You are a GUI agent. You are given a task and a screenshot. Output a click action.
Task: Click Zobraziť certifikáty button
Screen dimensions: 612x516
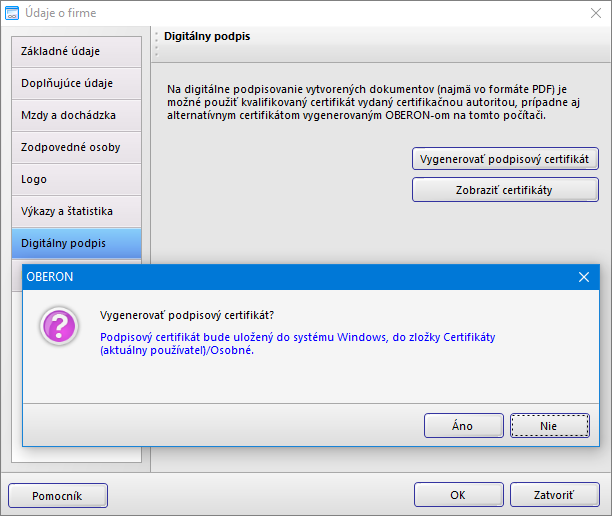click(505, 190)
